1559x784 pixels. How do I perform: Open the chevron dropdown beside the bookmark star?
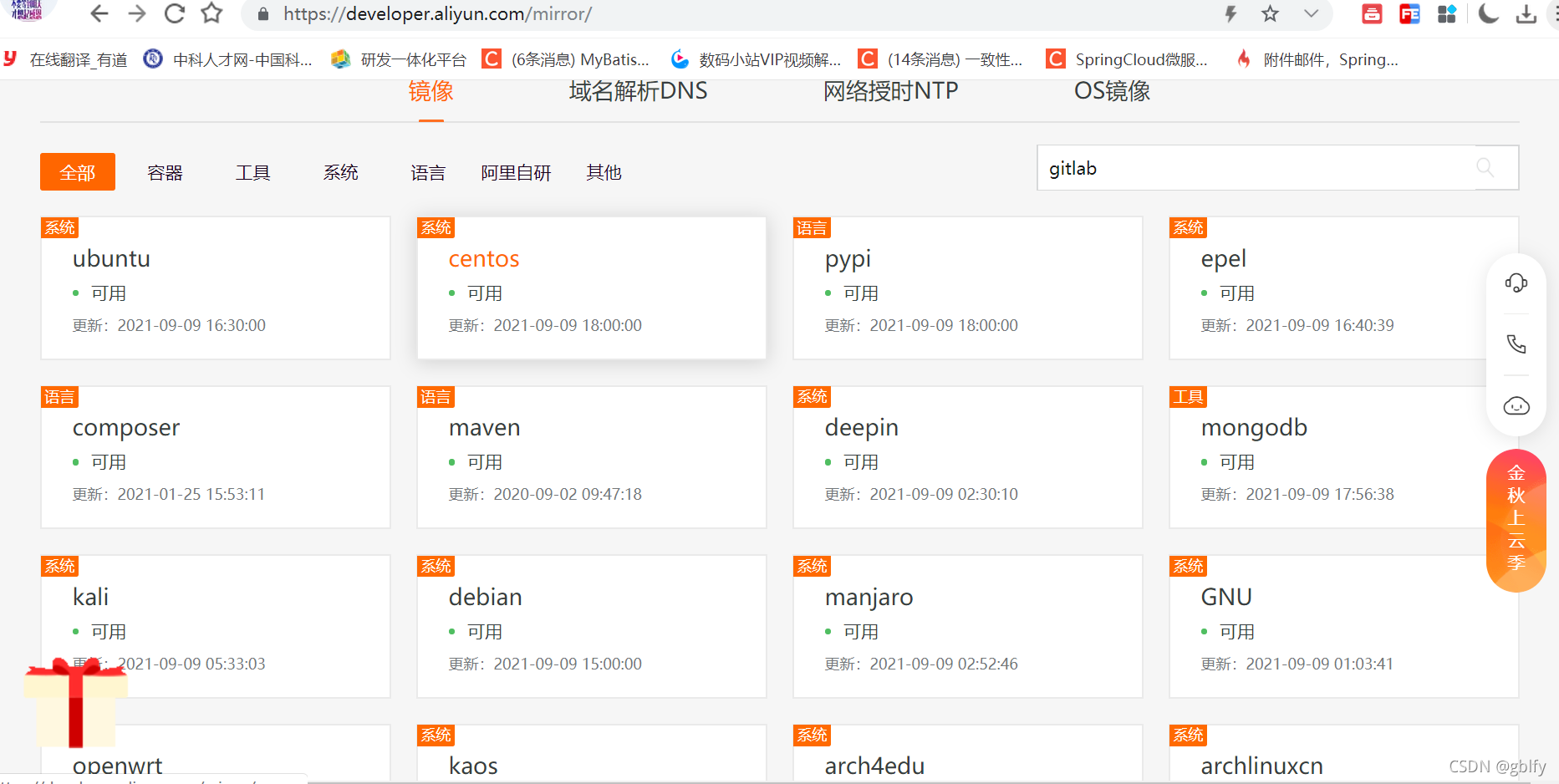pos(1309,14)
